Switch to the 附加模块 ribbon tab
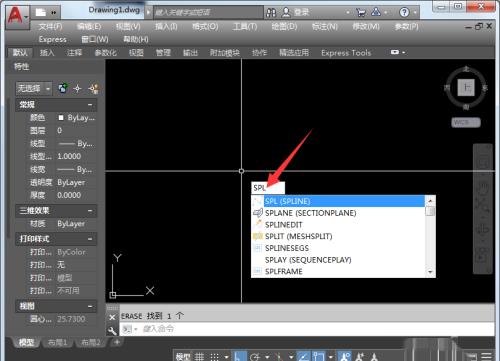Screen dimensions: 500x361 point(225,53)
